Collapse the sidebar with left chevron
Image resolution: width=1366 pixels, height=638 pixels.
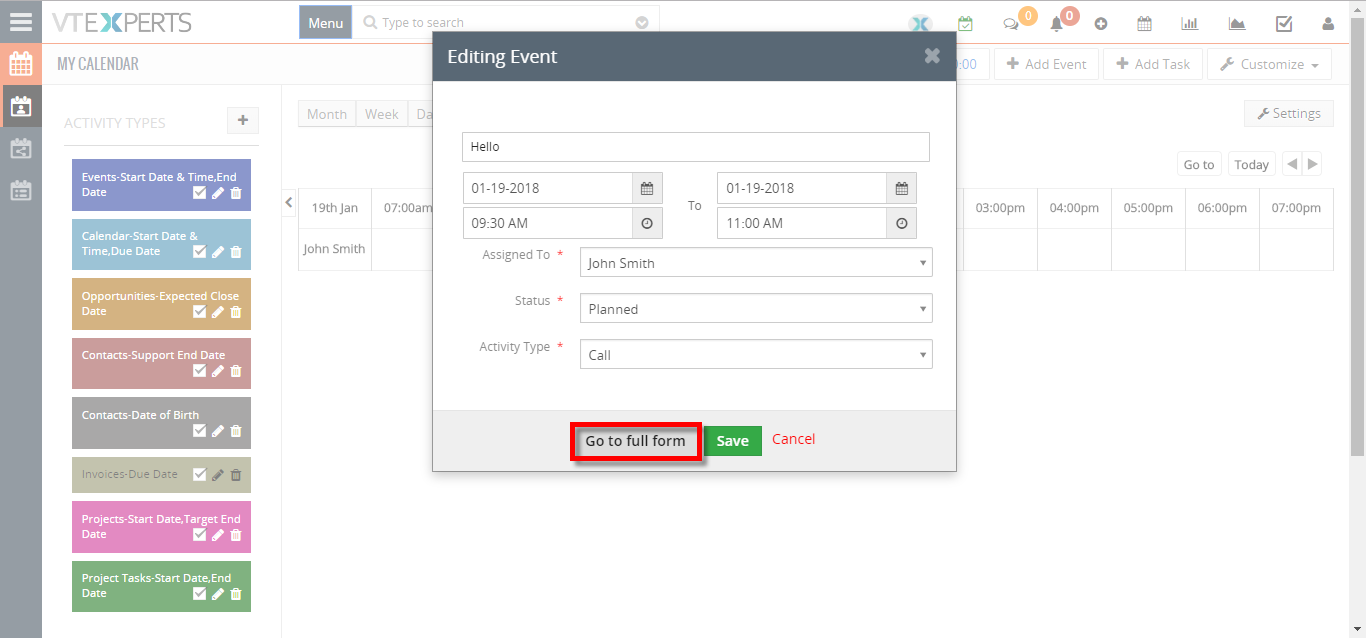(x=289, y=202)
